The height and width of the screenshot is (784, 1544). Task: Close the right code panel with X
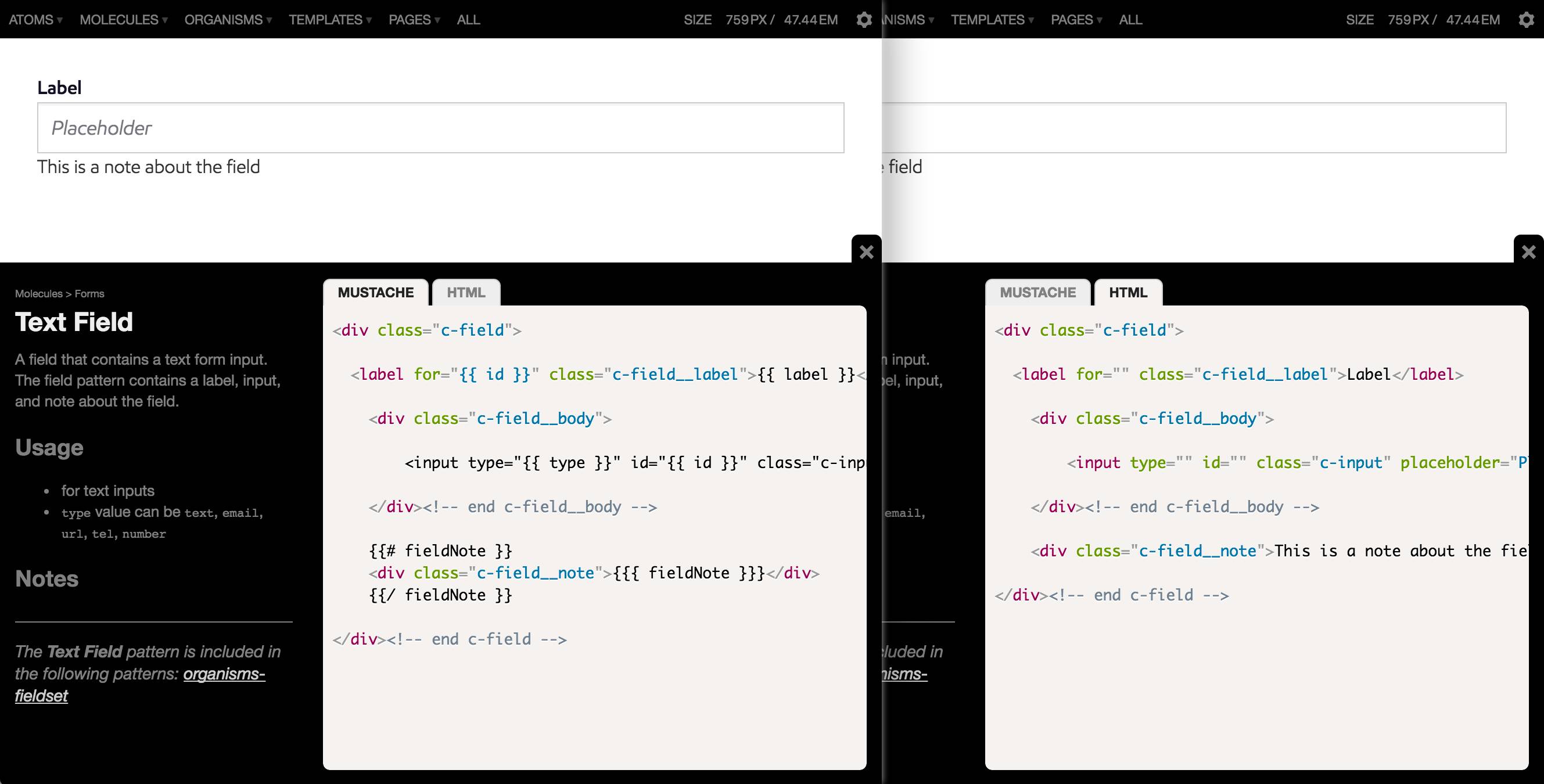click(1528, 251)
